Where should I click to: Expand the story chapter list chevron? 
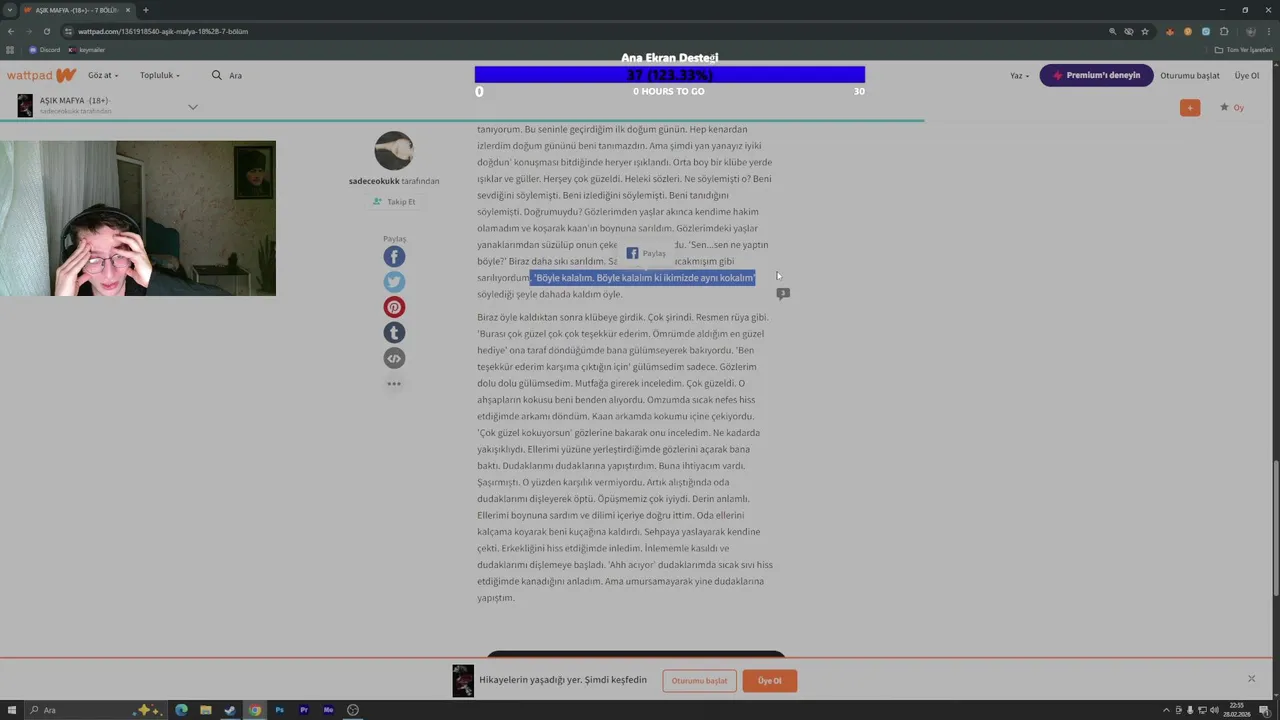click(193, 107)
